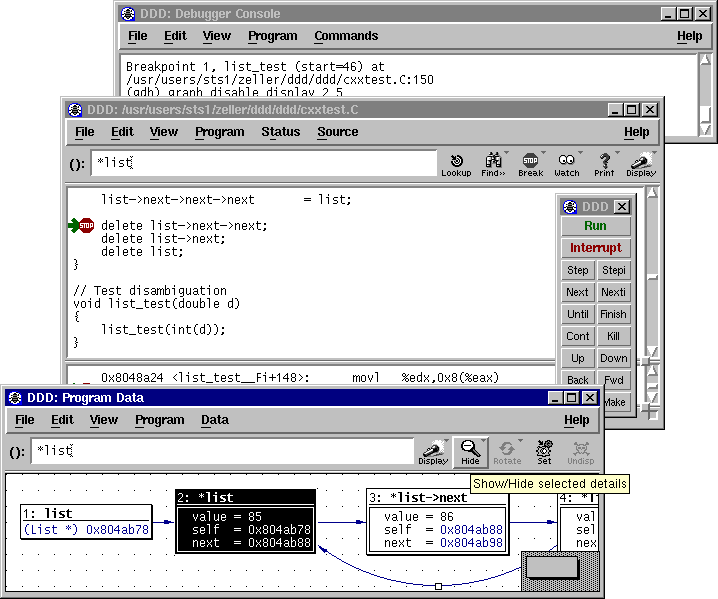Open the Break dropdown arrow

tap(544, 152)
